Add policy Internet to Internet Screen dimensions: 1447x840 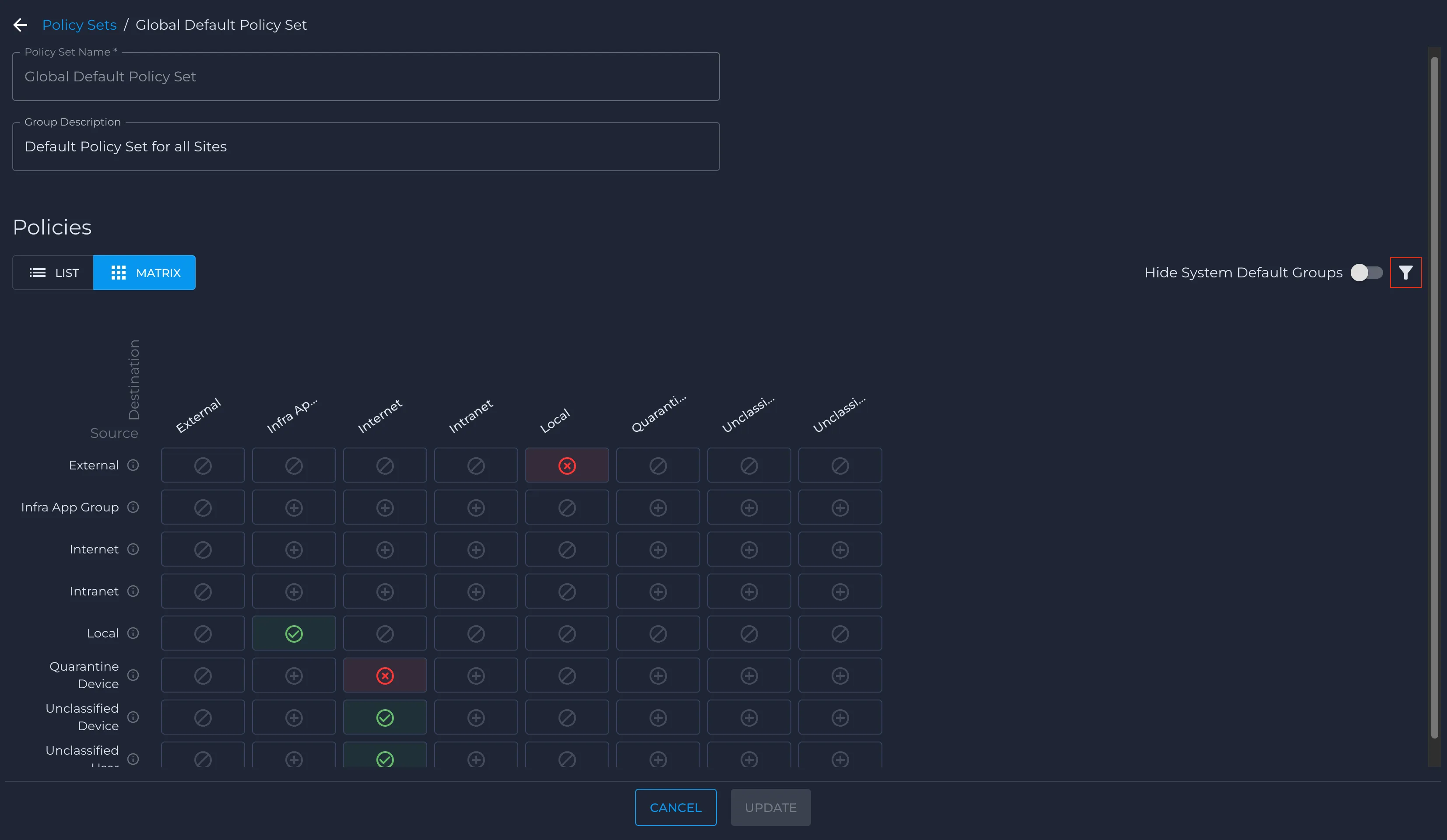385,549
